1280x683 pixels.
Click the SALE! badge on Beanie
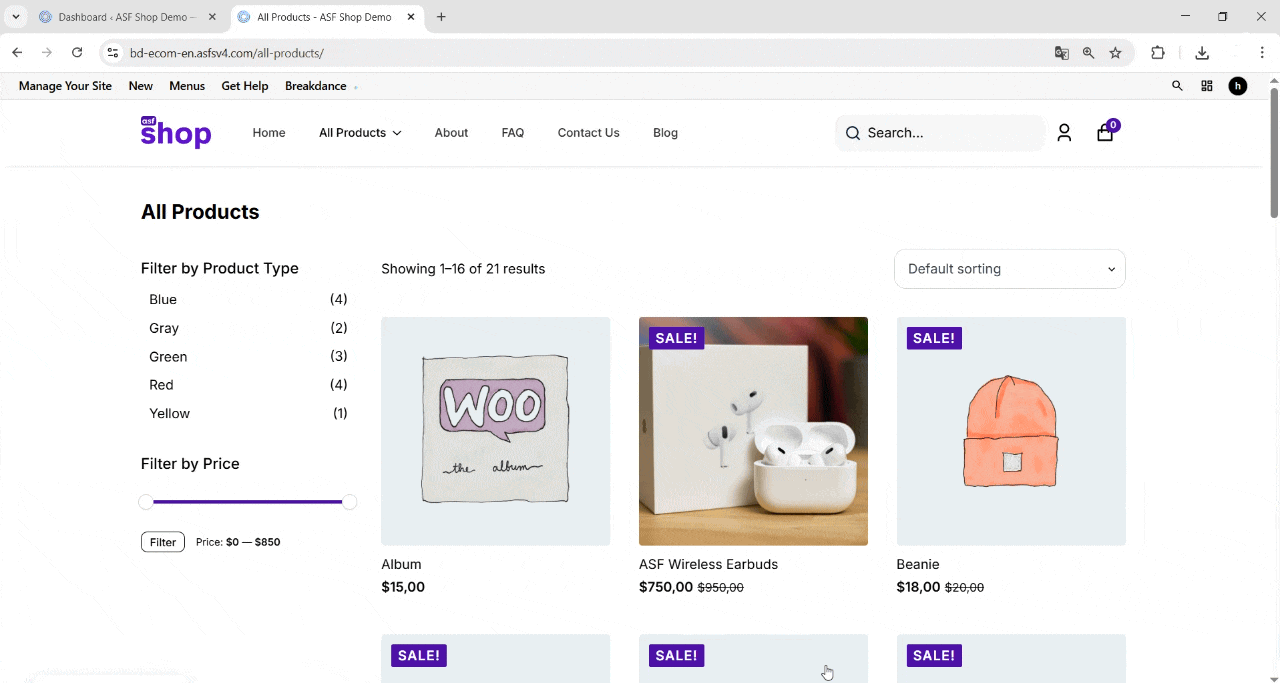[x=934, y=338]
